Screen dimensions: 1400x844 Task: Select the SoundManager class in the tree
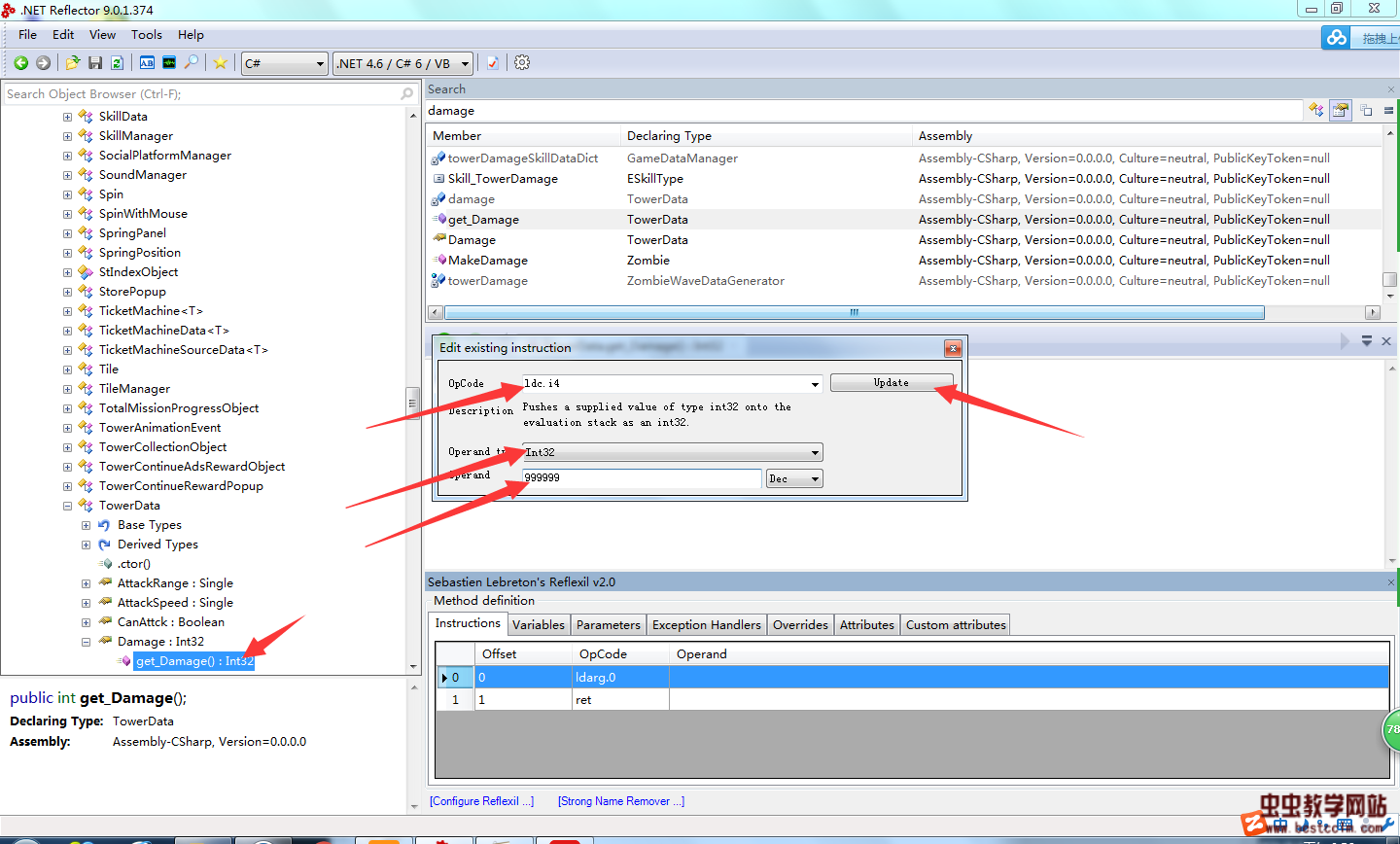(143, 175)
